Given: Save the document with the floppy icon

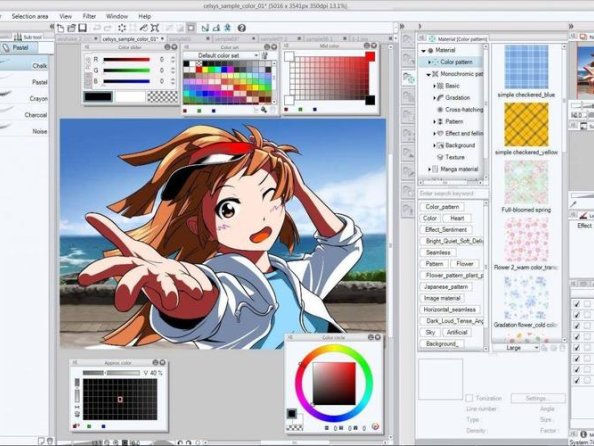Looking at the screenshot, I should [82, 28].
